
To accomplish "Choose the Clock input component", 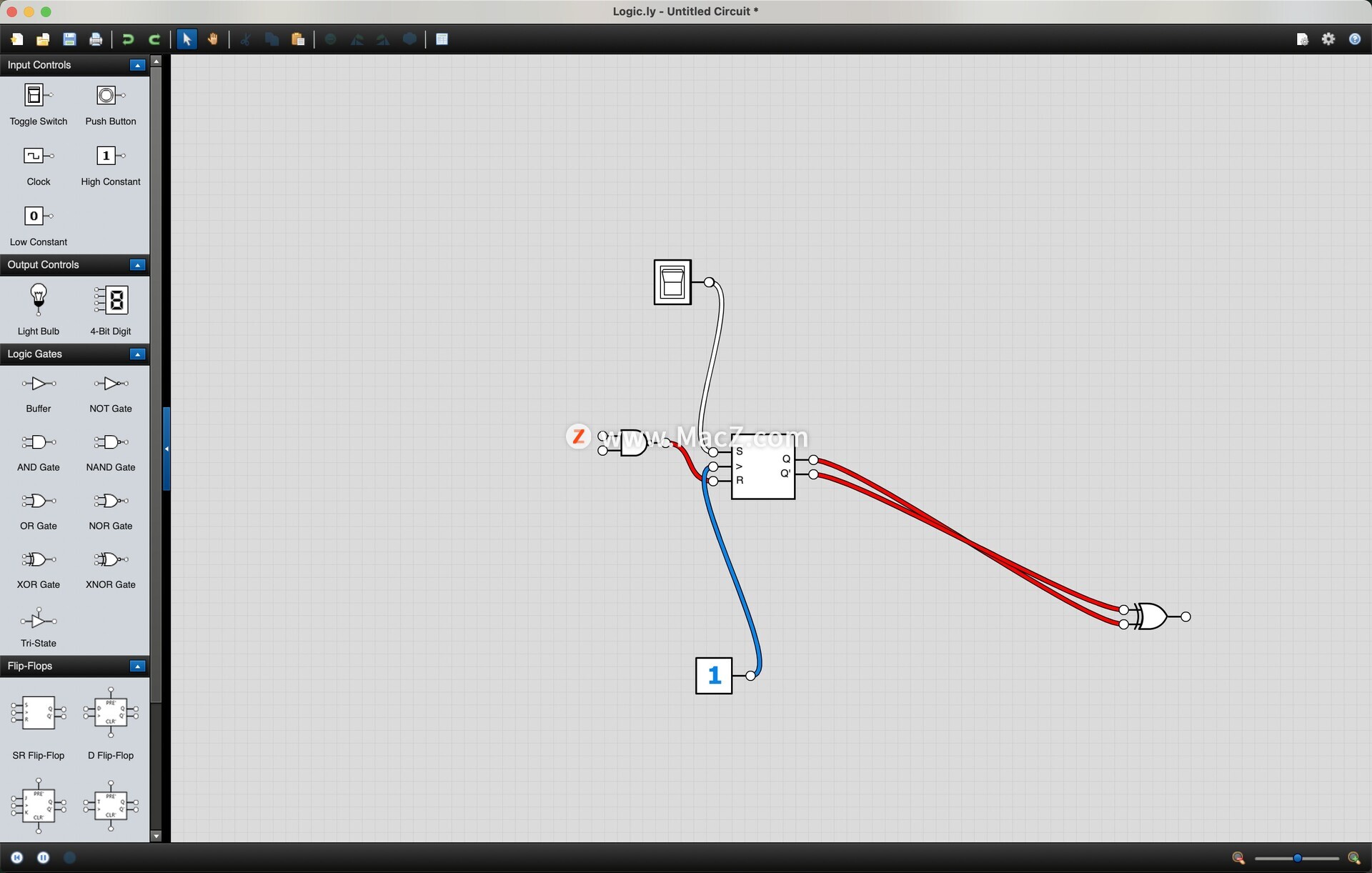I will coord(38,156).
